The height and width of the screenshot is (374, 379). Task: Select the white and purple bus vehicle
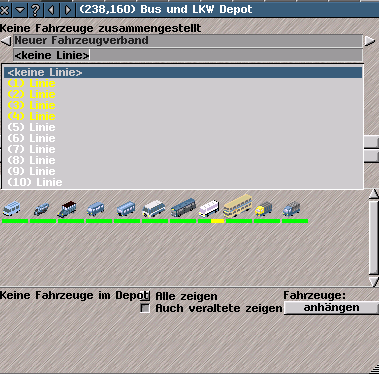(209, 208)
